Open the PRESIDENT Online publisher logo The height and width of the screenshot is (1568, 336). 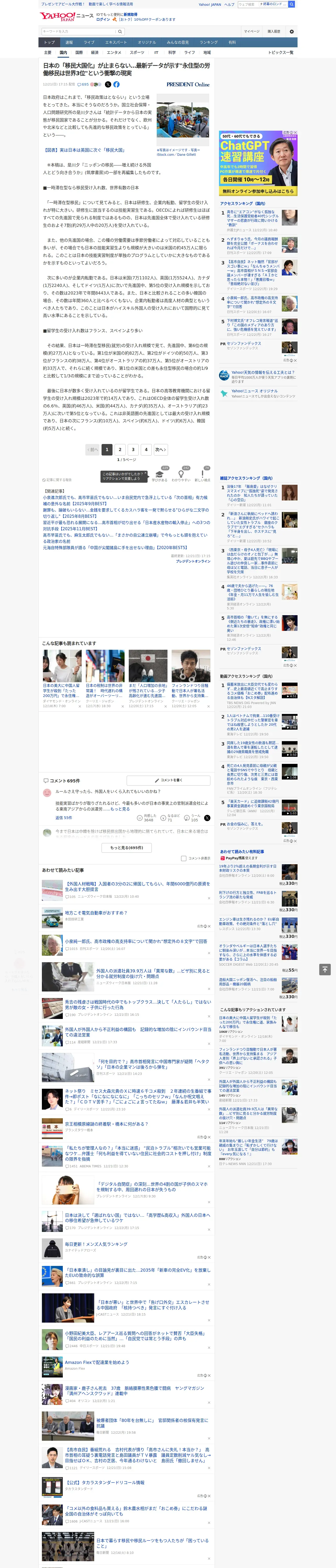188,85
